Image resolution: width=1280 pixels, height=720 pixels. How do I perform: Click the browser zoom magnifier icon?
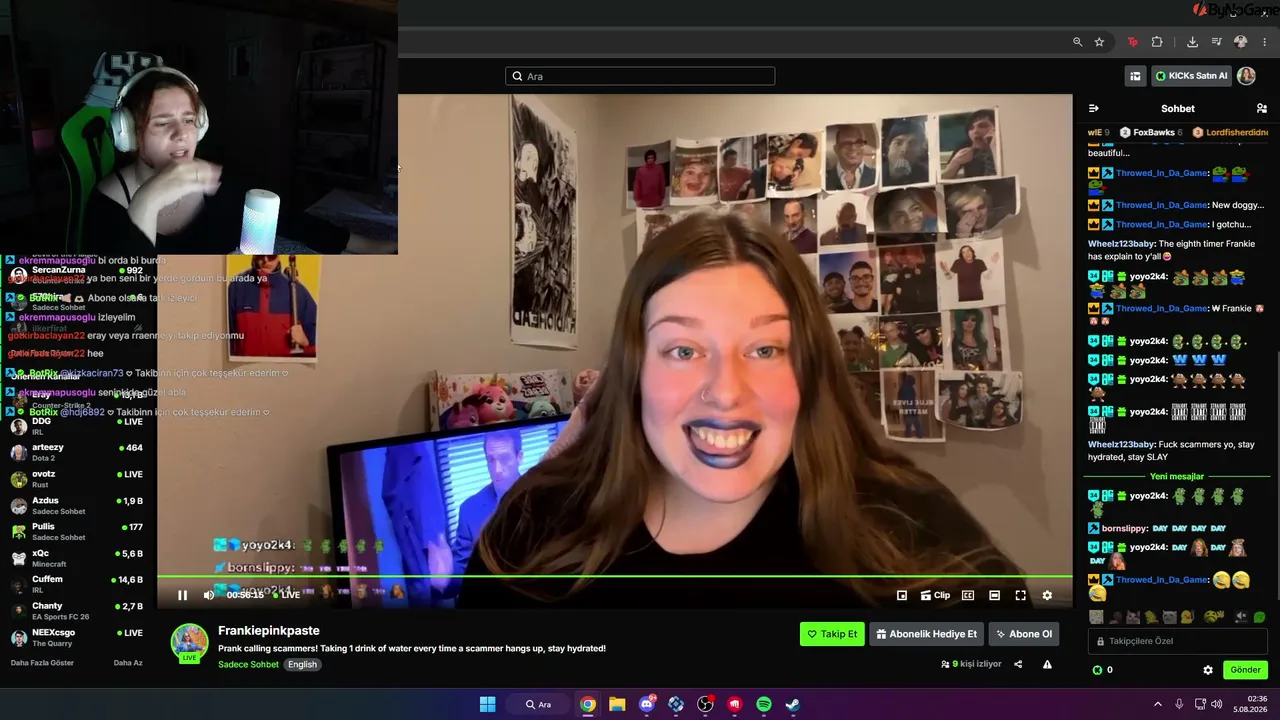click(1077, 42)
